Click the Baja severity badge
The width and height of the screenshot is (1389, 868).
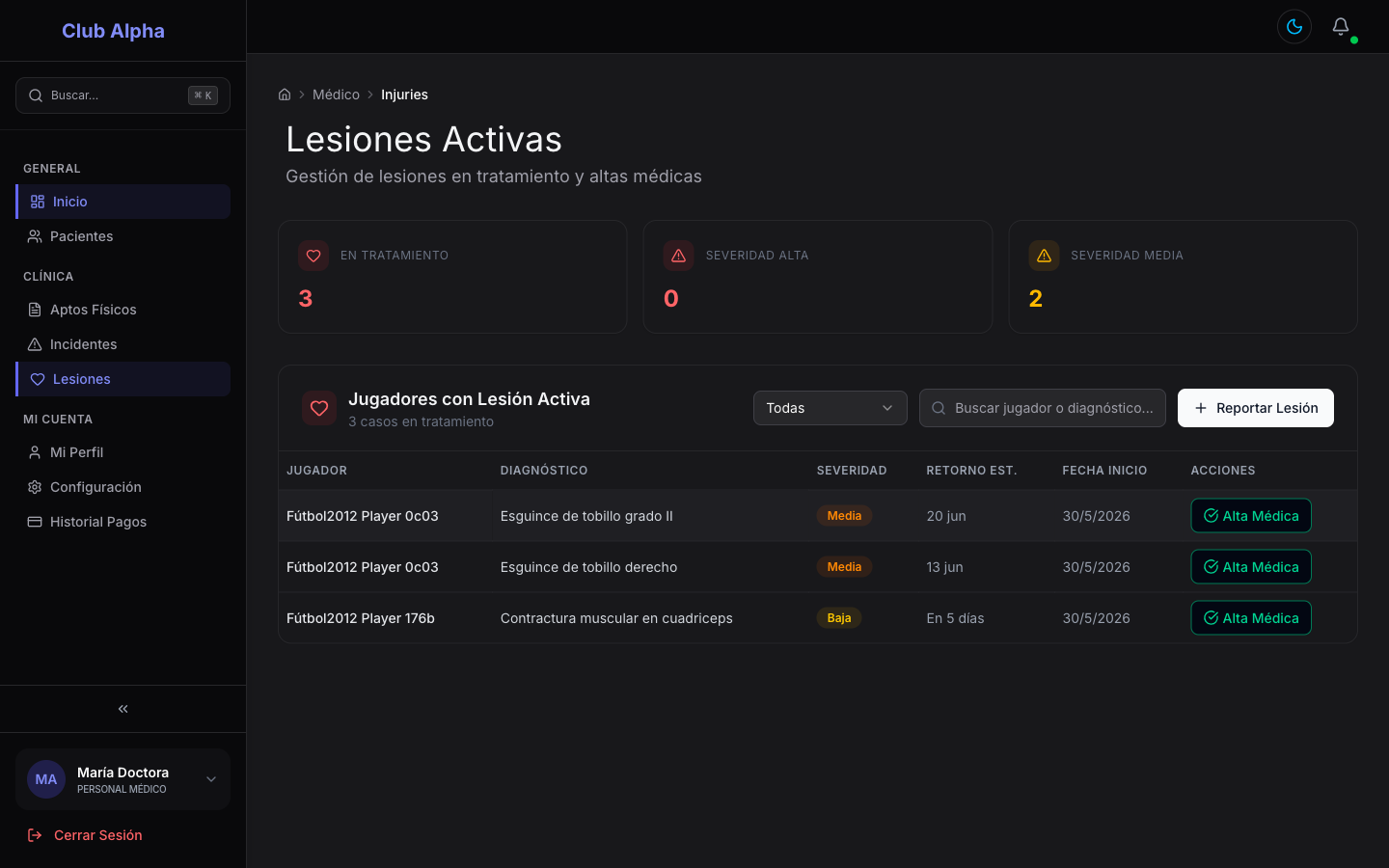click(x=839, y=618)
